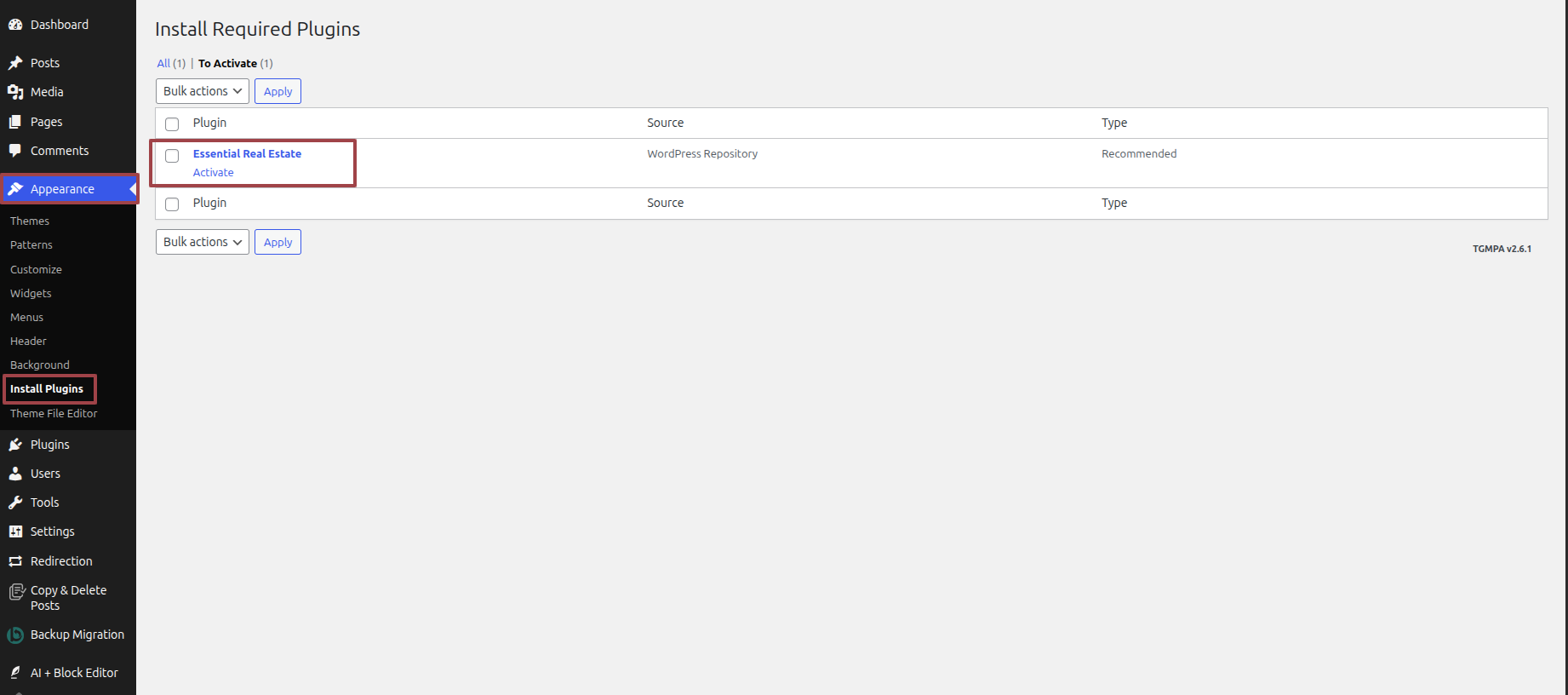This screenshot has width=1568, height=695.
Task: Tick the Essential Real Estate checkbox
Action: coord(172,156)
